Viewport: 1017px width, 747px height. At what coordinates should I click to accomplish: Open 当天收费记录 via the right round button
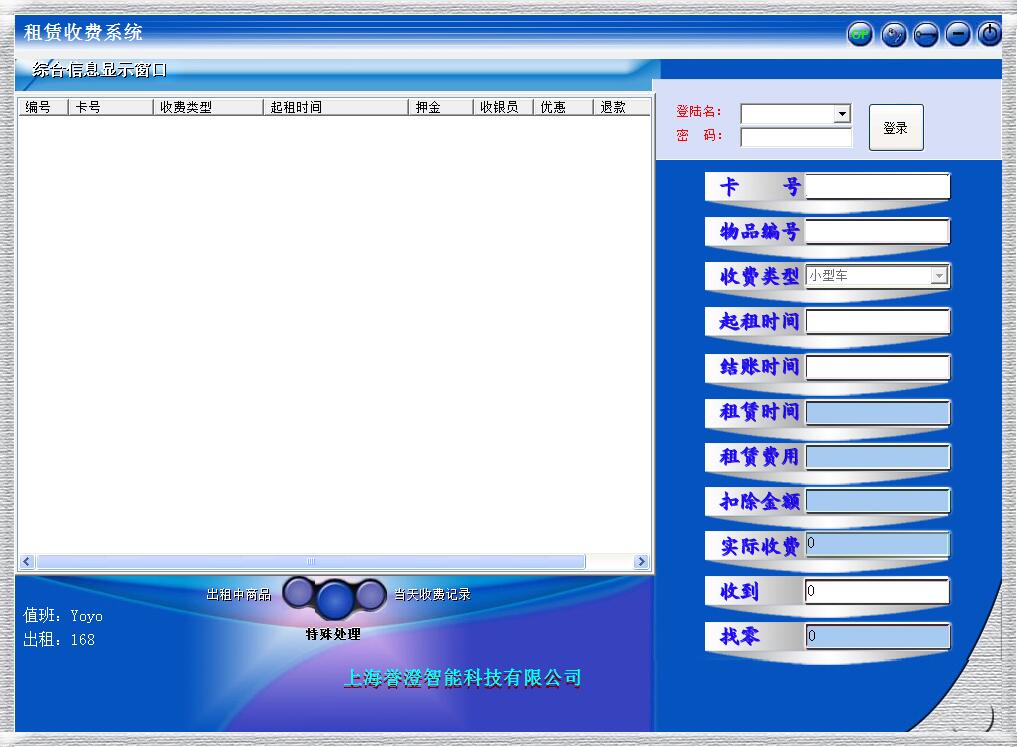371,594
